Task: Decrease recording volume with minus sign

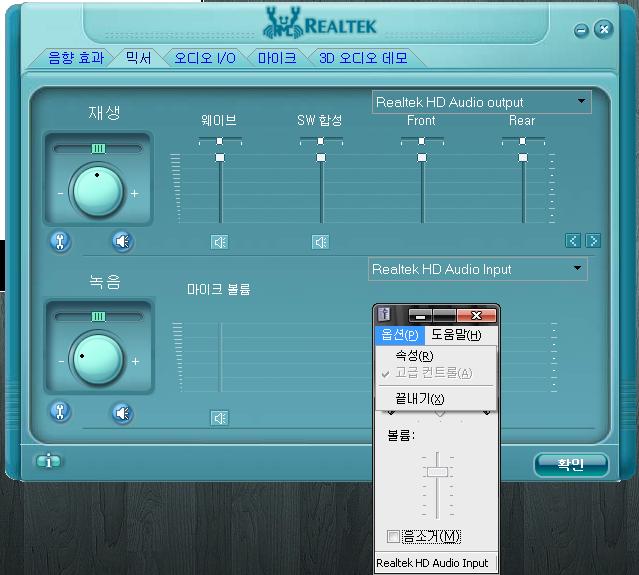Action: click(x=61, y=361)
